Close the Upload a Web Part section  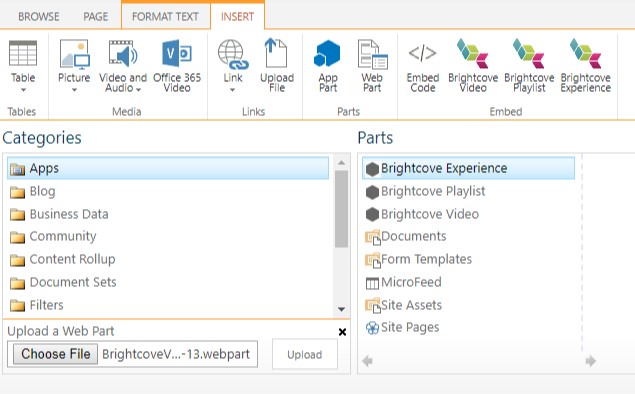point(342,332)
